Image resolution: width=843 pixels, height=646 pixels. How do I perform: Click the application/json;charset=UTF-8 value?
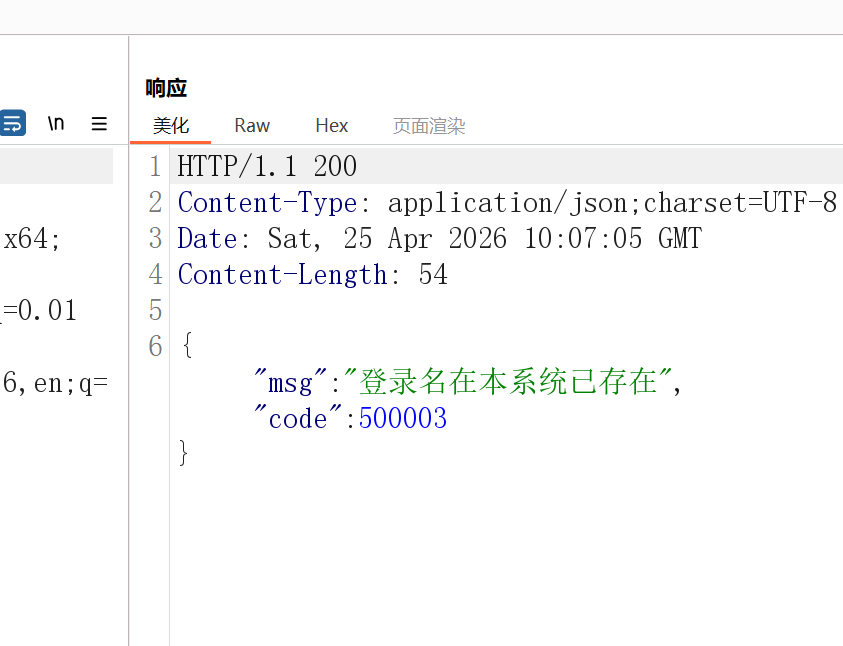(612, 203)
